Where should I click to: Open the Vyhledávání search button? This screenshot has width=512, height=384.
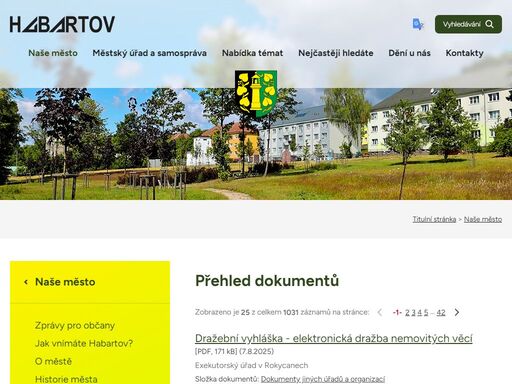tap(468, 24)
